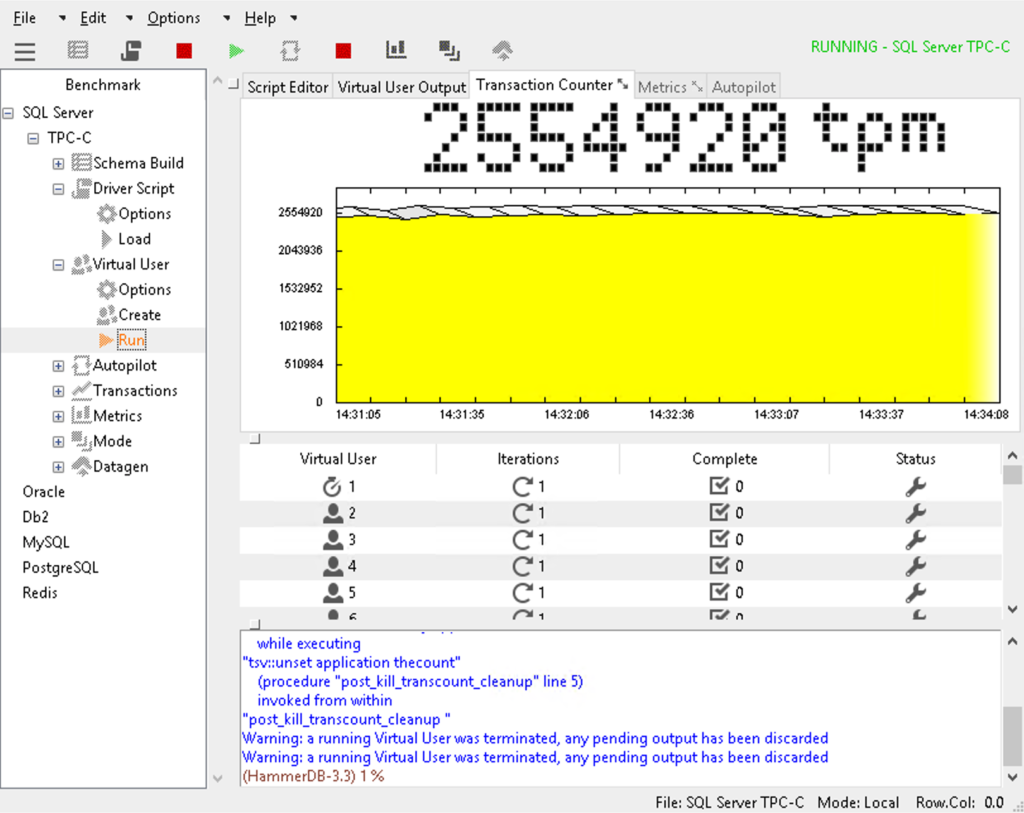Screen dimensions: 1024x813
Task: Open the File menu
Action: 25,18
